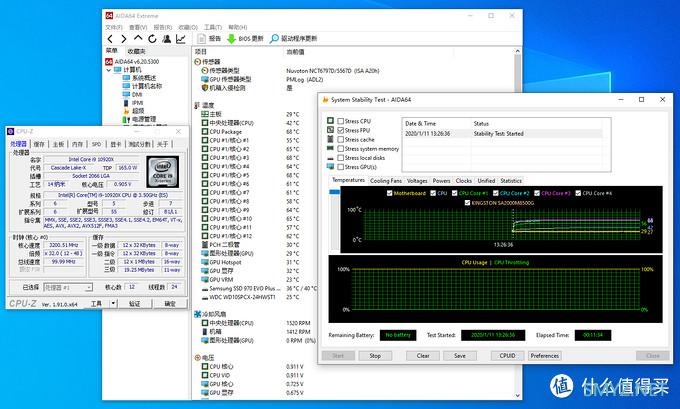Toggle the CPU Core #3 graph checkbox

pyautogui.click(x=537, y=193)
